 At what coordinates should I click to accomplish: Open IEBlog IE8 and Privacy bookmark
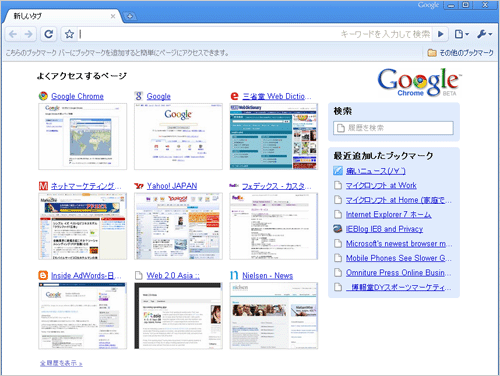point(384,229)
